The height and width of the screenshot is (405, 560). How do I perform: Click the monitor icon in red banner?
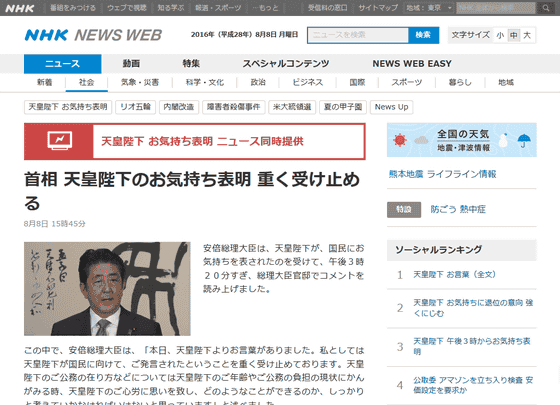(x=59, y=141)
